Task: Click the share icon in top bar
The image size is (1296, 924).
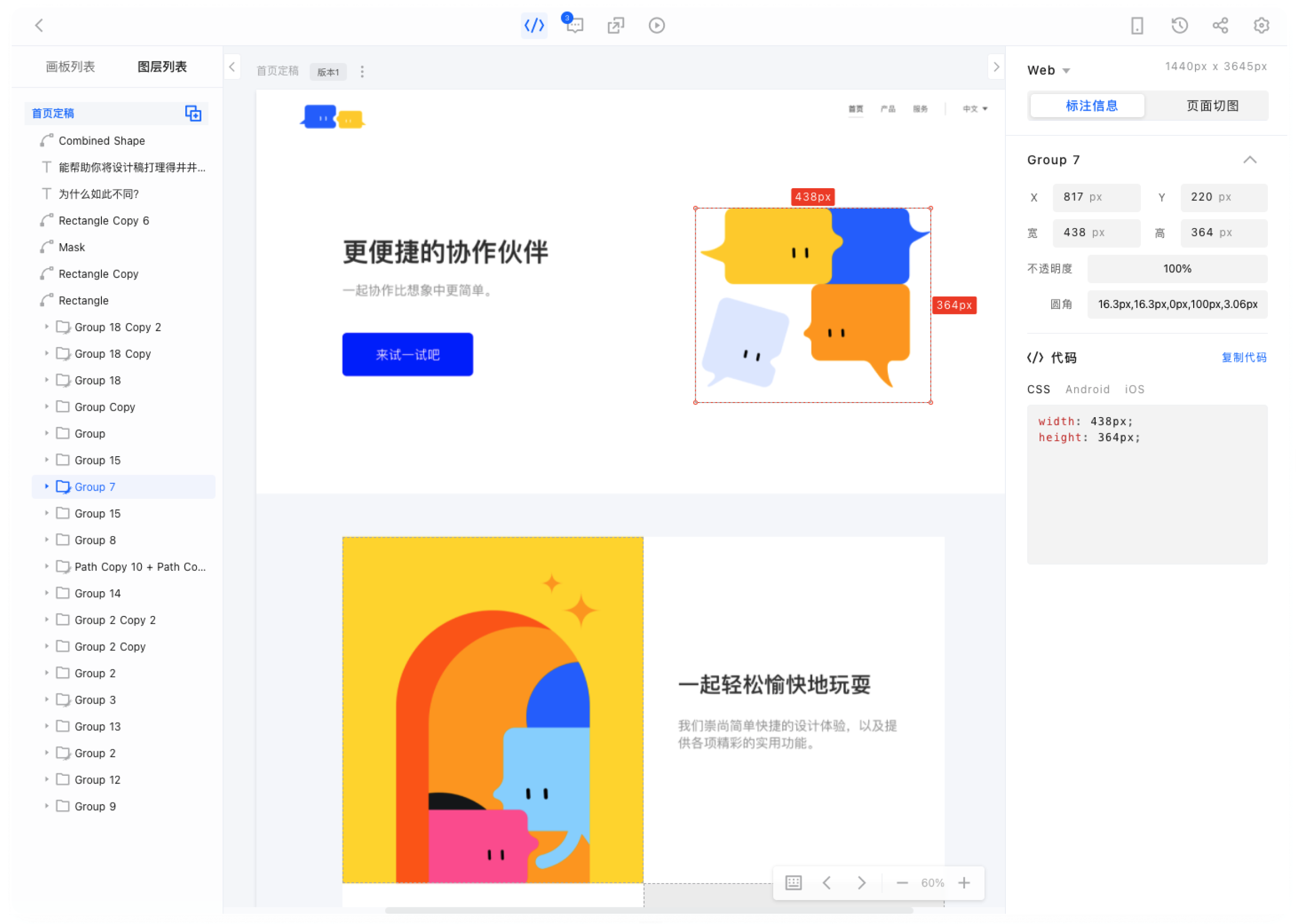Action: pos(1220,26)
